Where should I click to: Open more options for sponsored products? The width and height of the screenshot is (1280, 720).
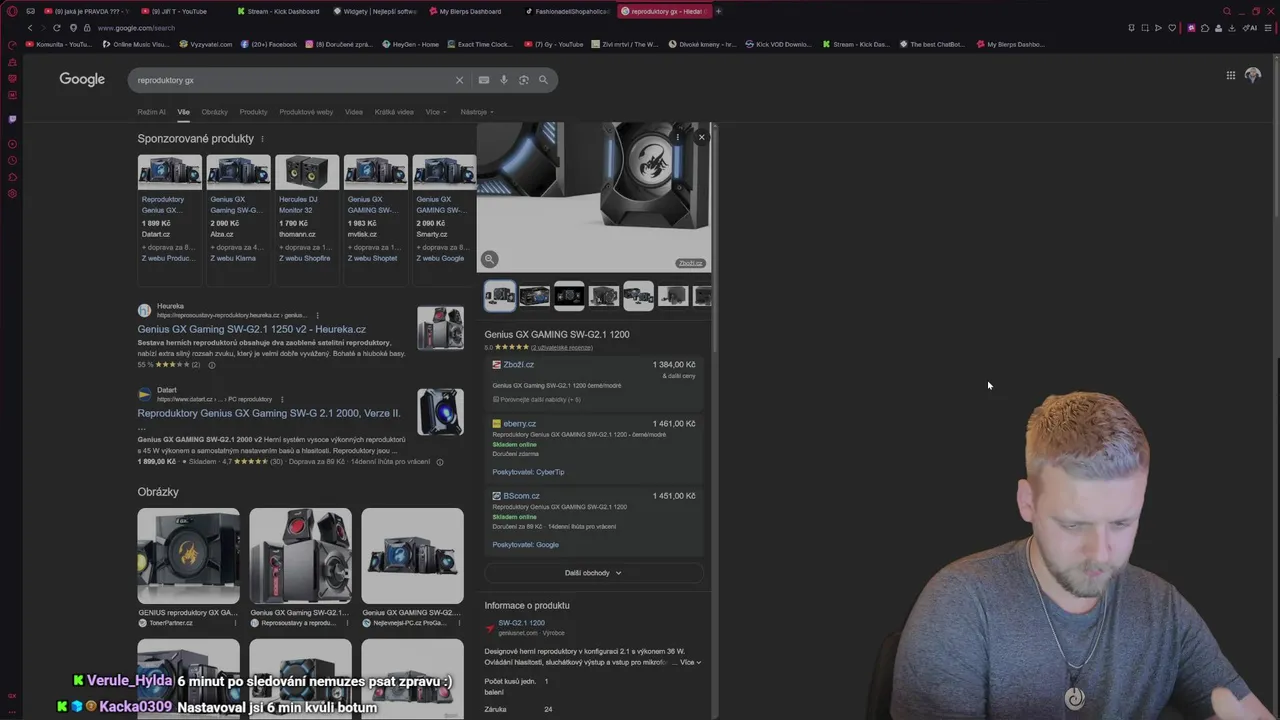(263, 139)
